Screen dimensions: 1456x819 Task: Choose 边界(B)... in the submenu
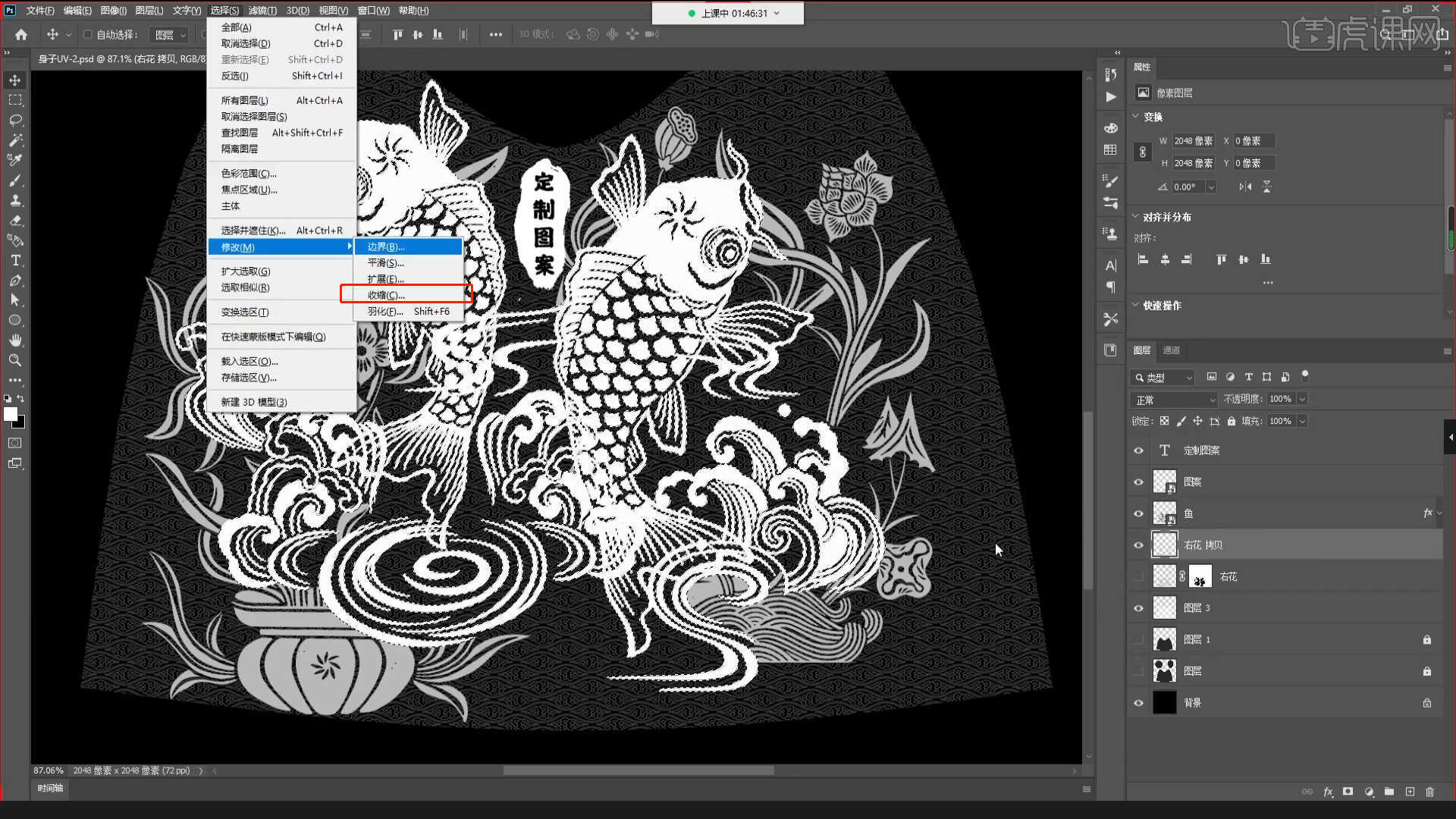[x=409, y=246]
